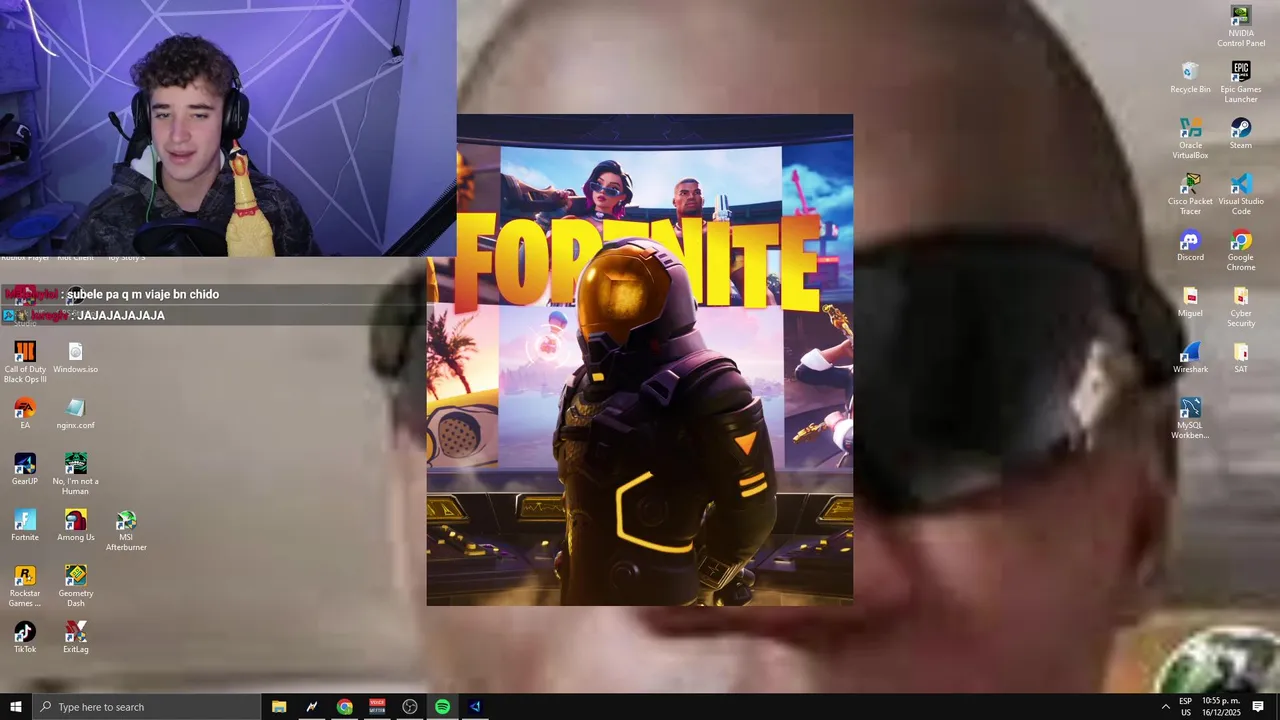Open File Explorer from the taskbar

(279, 707)
